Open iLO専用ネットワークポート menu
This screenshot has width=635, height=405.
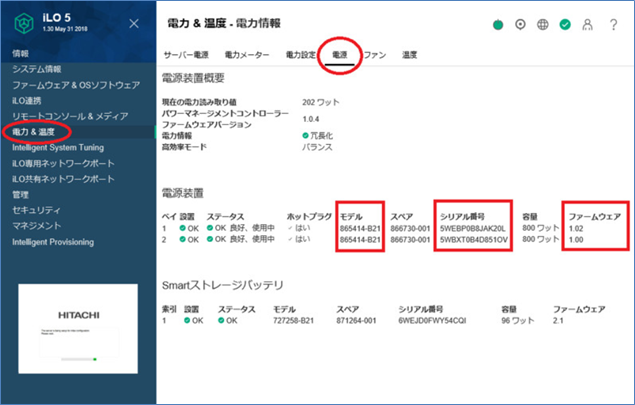coord(63,163)
